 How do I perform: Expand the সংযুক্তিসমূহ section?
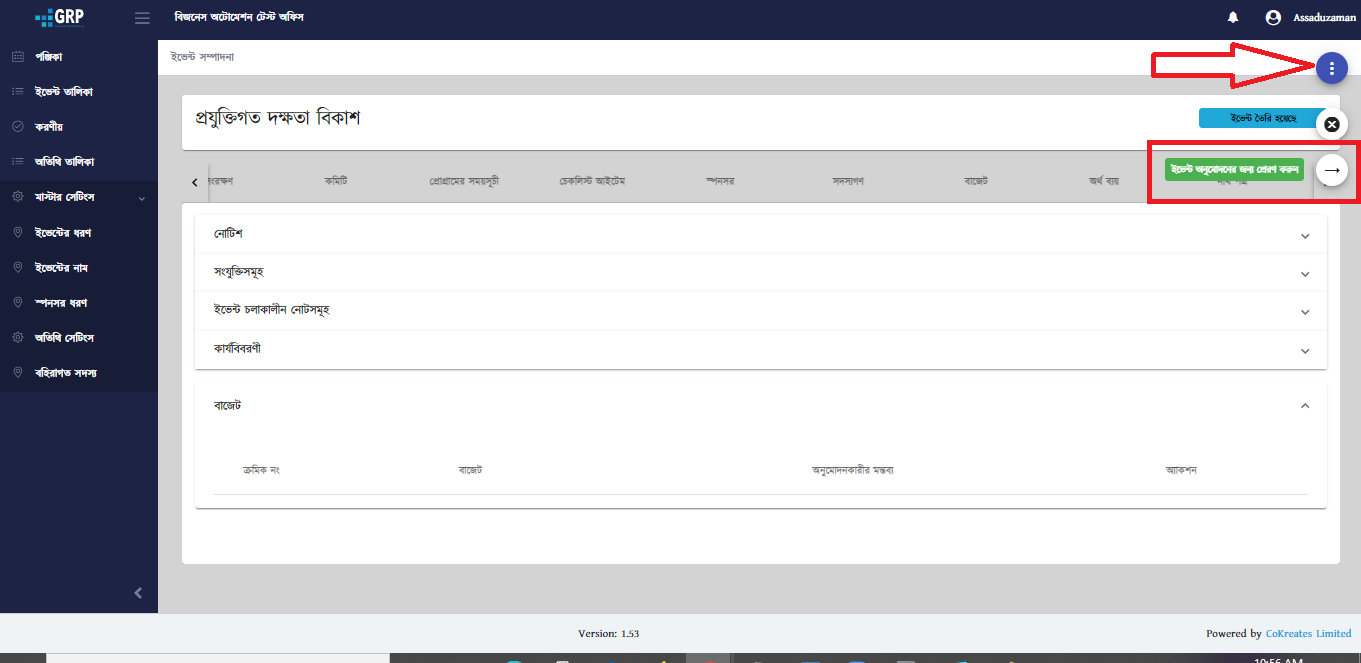[x=761, y=272]
